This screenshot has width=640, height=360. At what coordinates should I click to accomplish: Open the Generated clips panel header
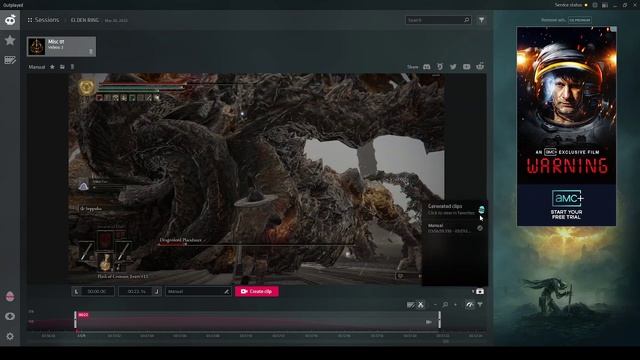pyautogui.click(x=445, y=207)
